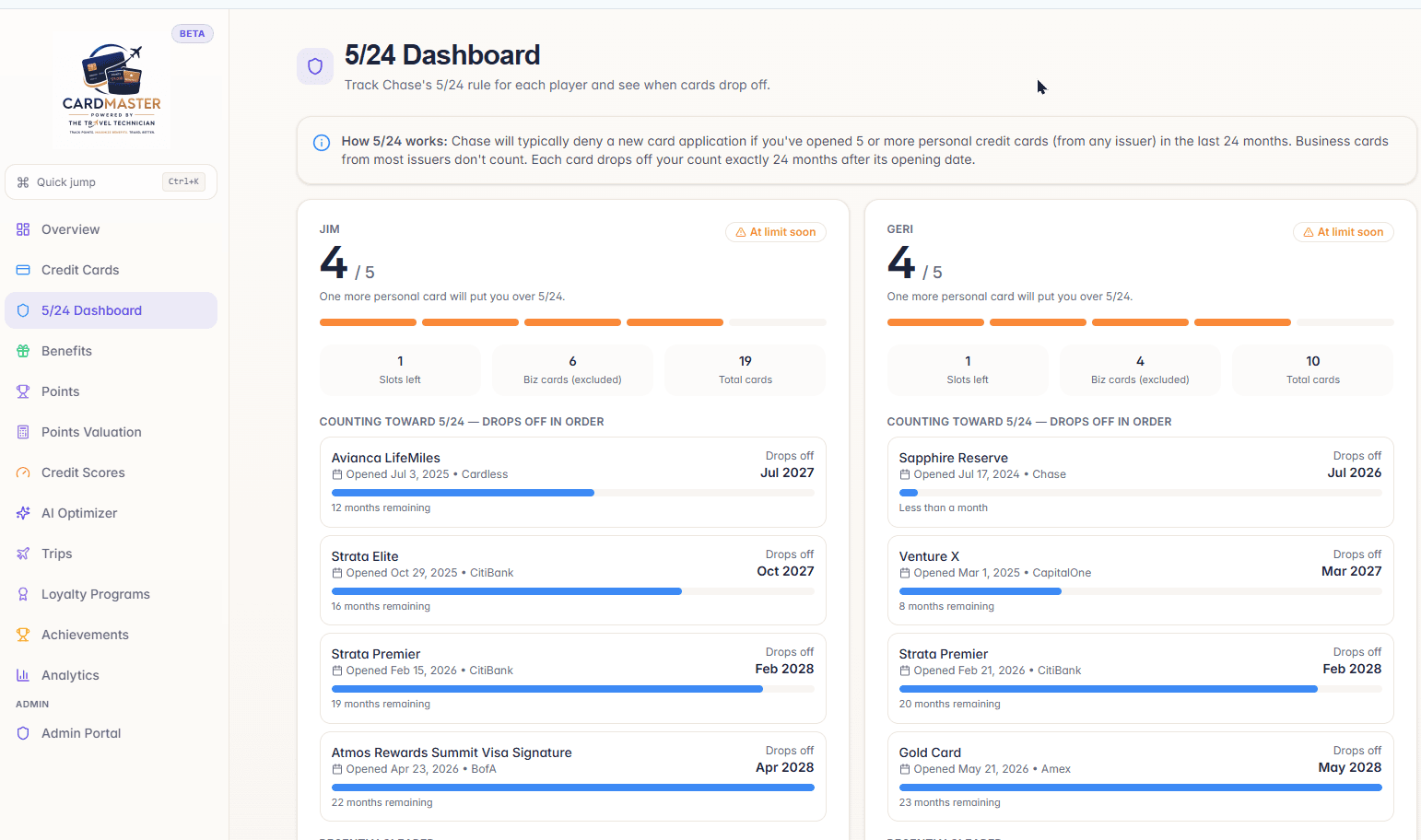Click Jim's Strata Premier card title
This screenshot has height=840, width=1421.
pyautogui.click(x=376, y=654)
